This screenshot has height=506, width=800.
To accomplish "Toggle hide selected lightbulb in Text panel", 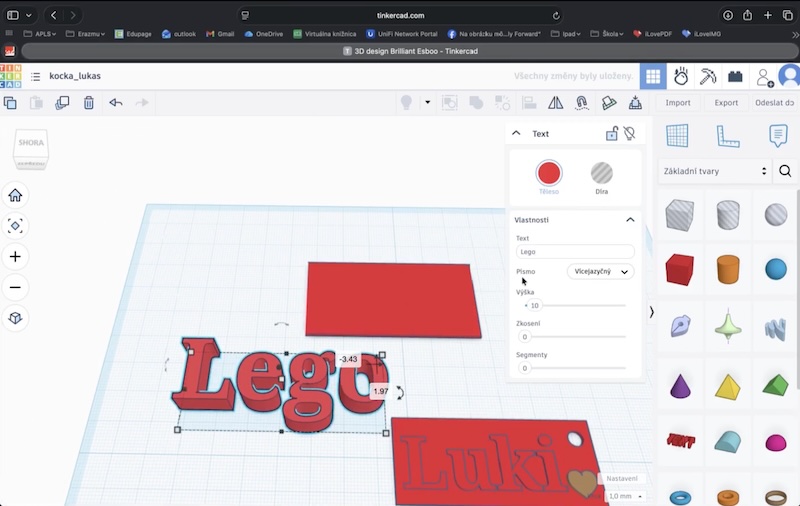I will coord(630,134).
